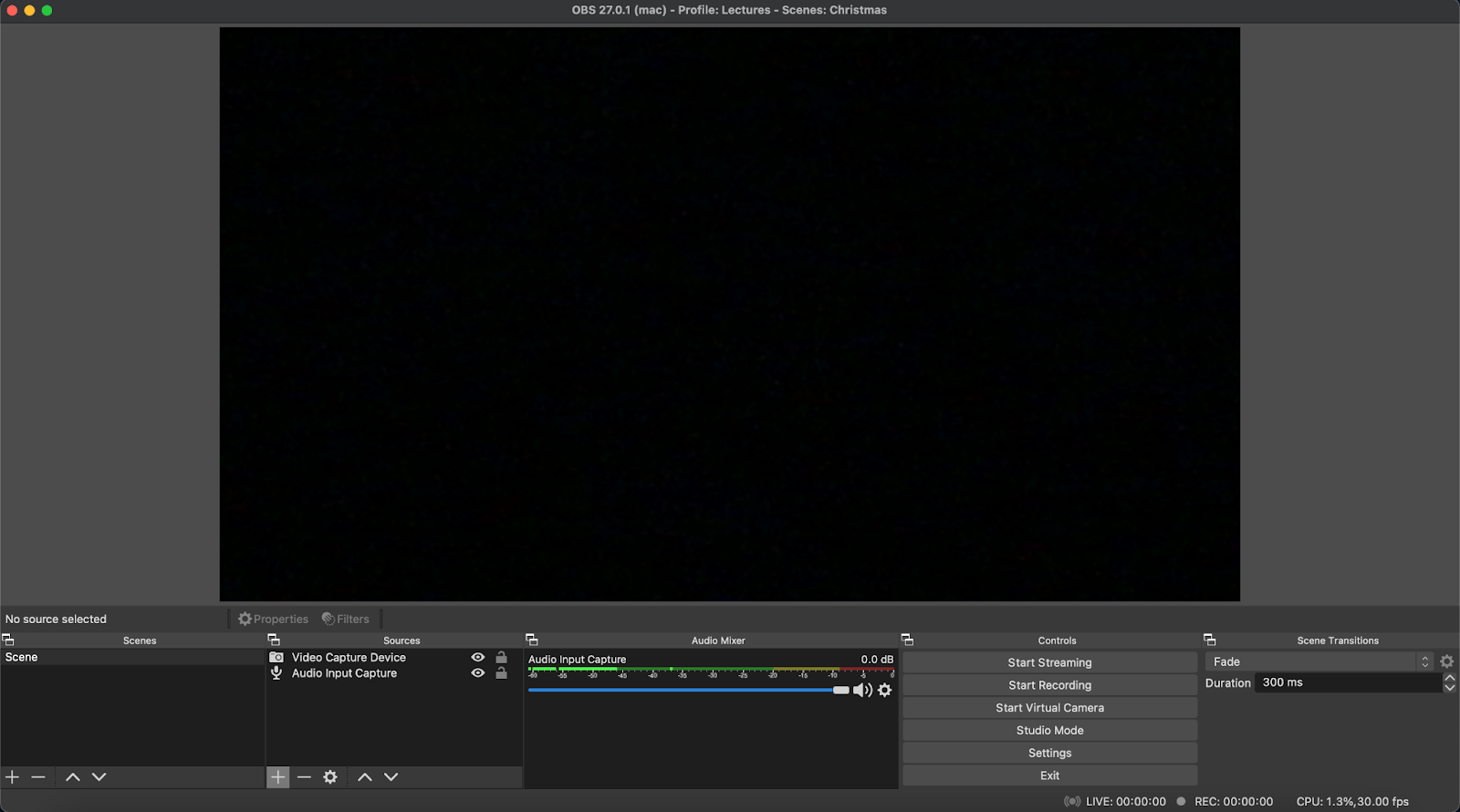Start the Virtual Camera
1460x812 pixels.
click(x=1049, y=708)
